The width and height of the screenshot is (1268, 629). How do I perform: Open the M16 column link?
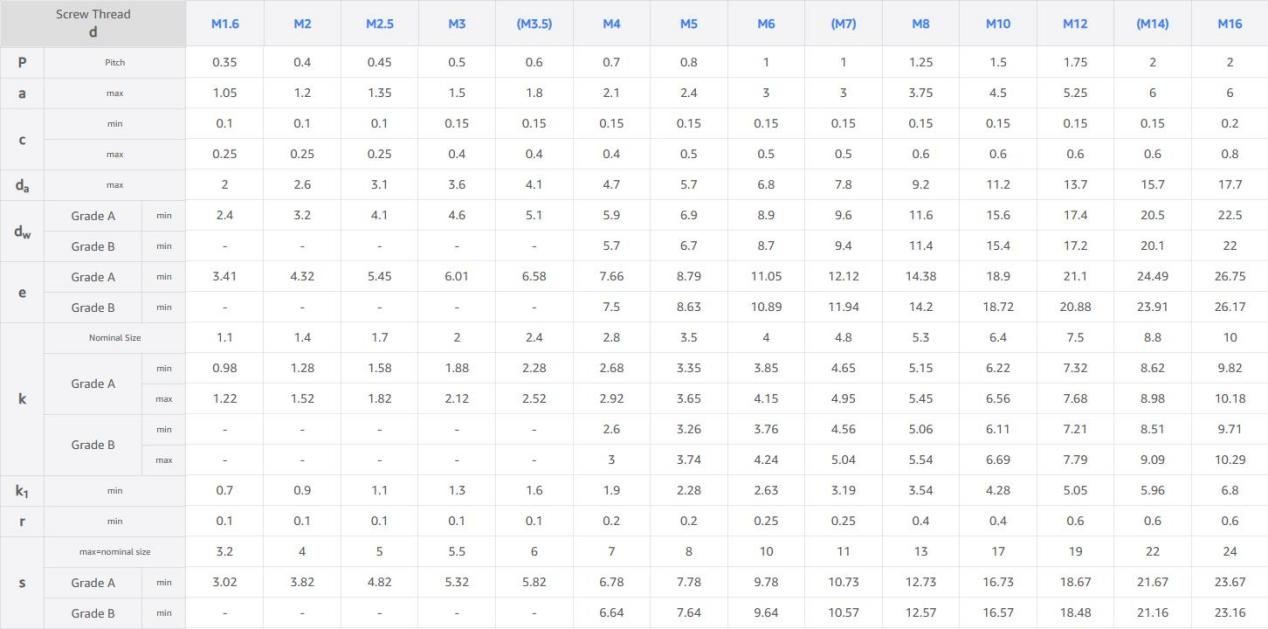coord(1229,24)
